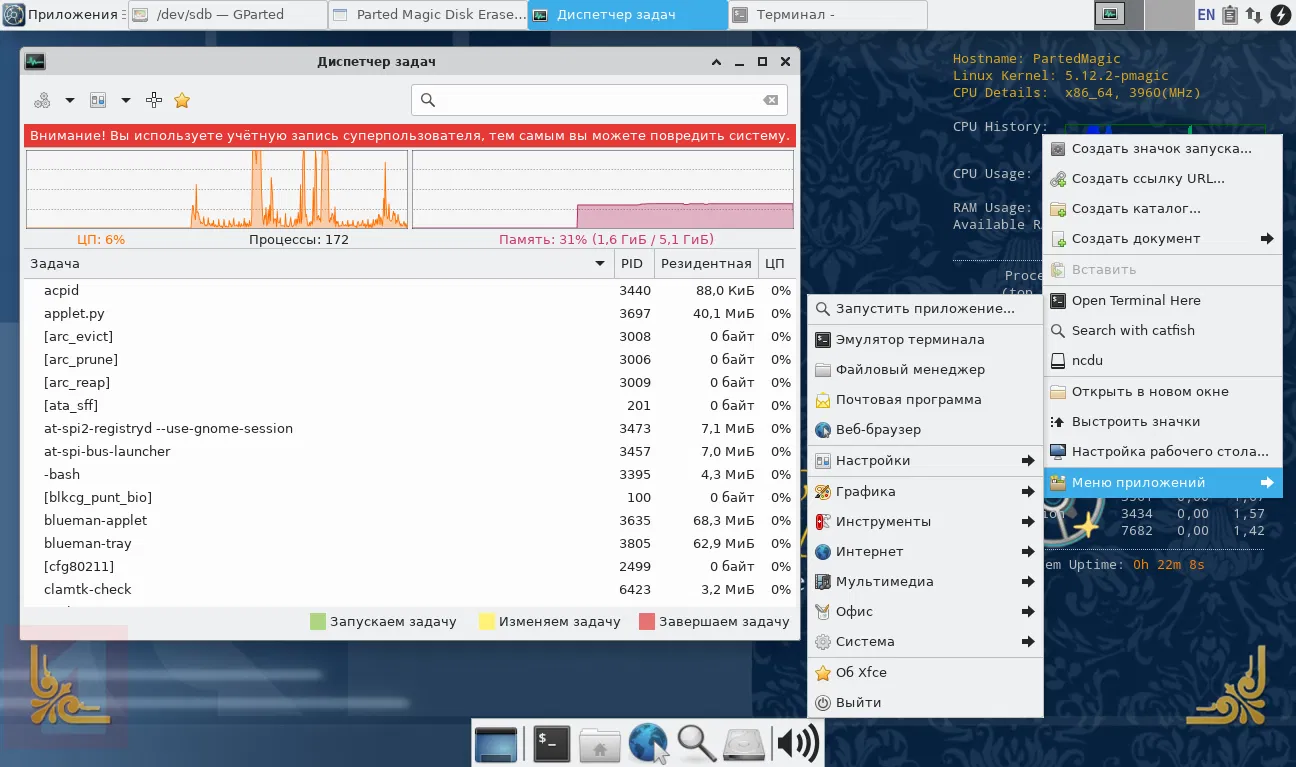Screen dimensions: 1296x767
Task: Expand the Инструменты submenu arrow
Action: [1028, 522]
